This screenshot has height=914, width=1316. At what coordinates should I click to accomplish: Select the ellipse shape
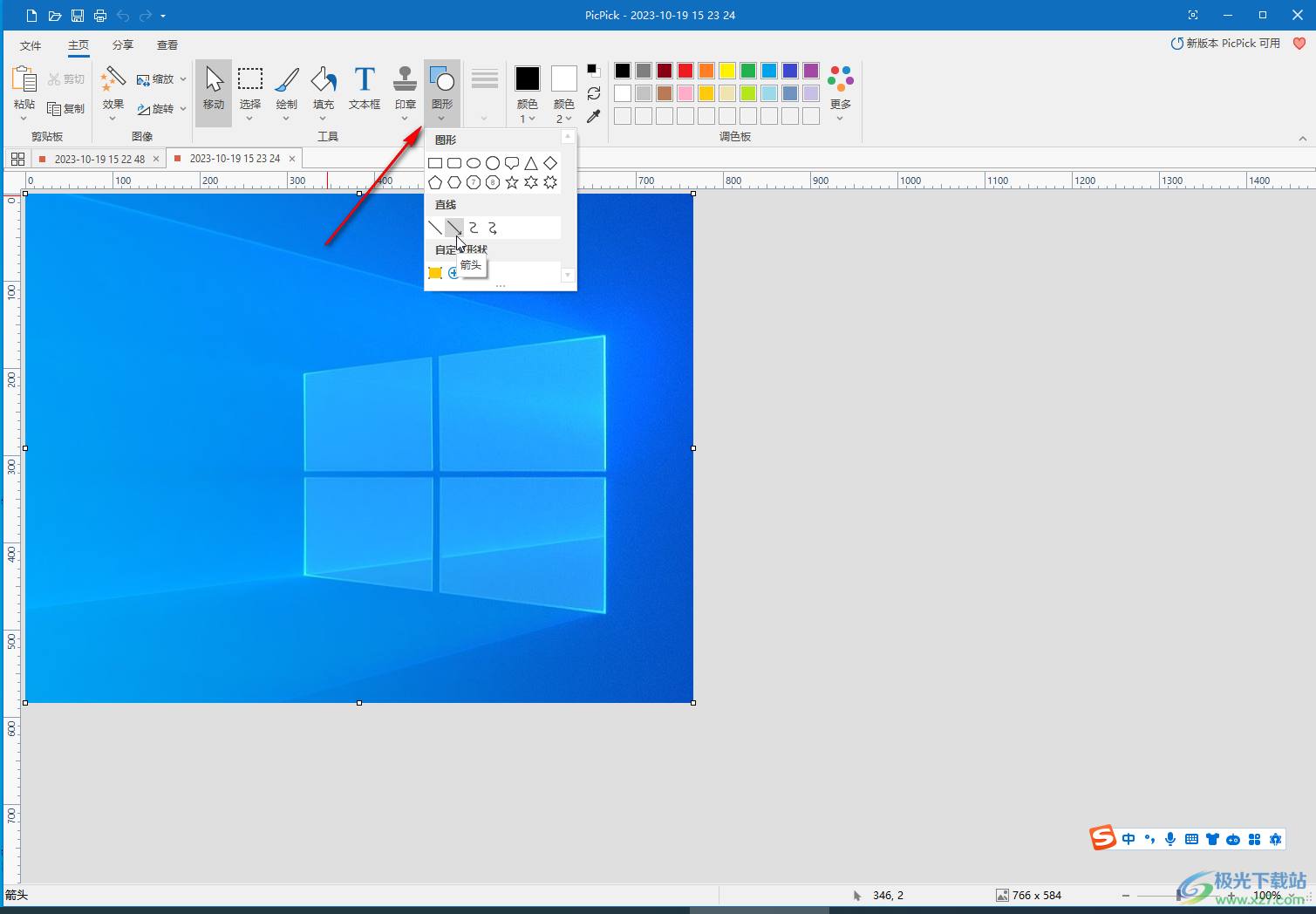click(474, 163)
